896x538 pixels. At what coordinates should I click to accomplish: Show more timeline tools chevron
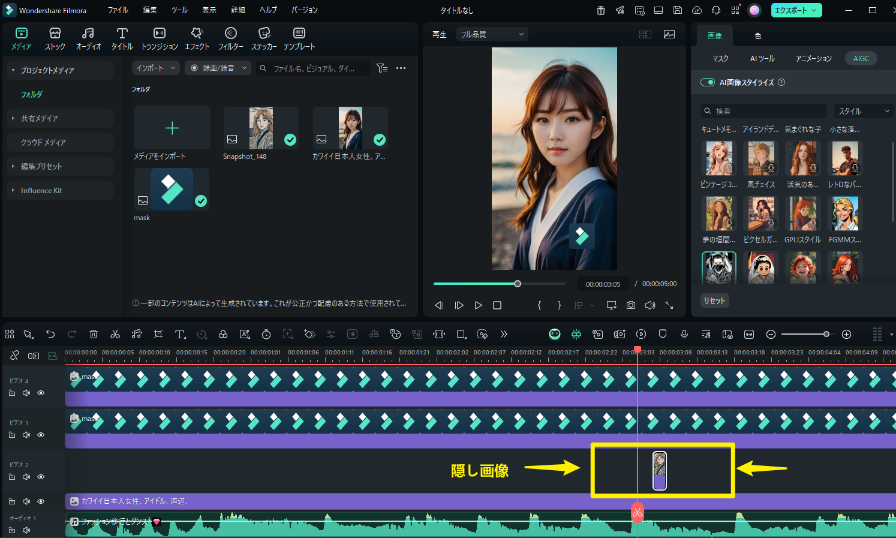pyautogui.click(x=503, y=334)
